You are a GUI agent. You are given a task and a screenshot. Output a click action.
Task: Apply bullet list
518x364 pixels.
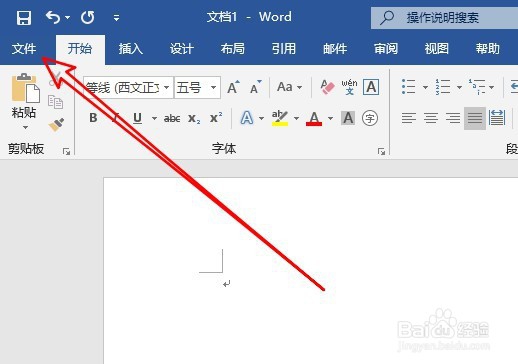coord(409,87)
